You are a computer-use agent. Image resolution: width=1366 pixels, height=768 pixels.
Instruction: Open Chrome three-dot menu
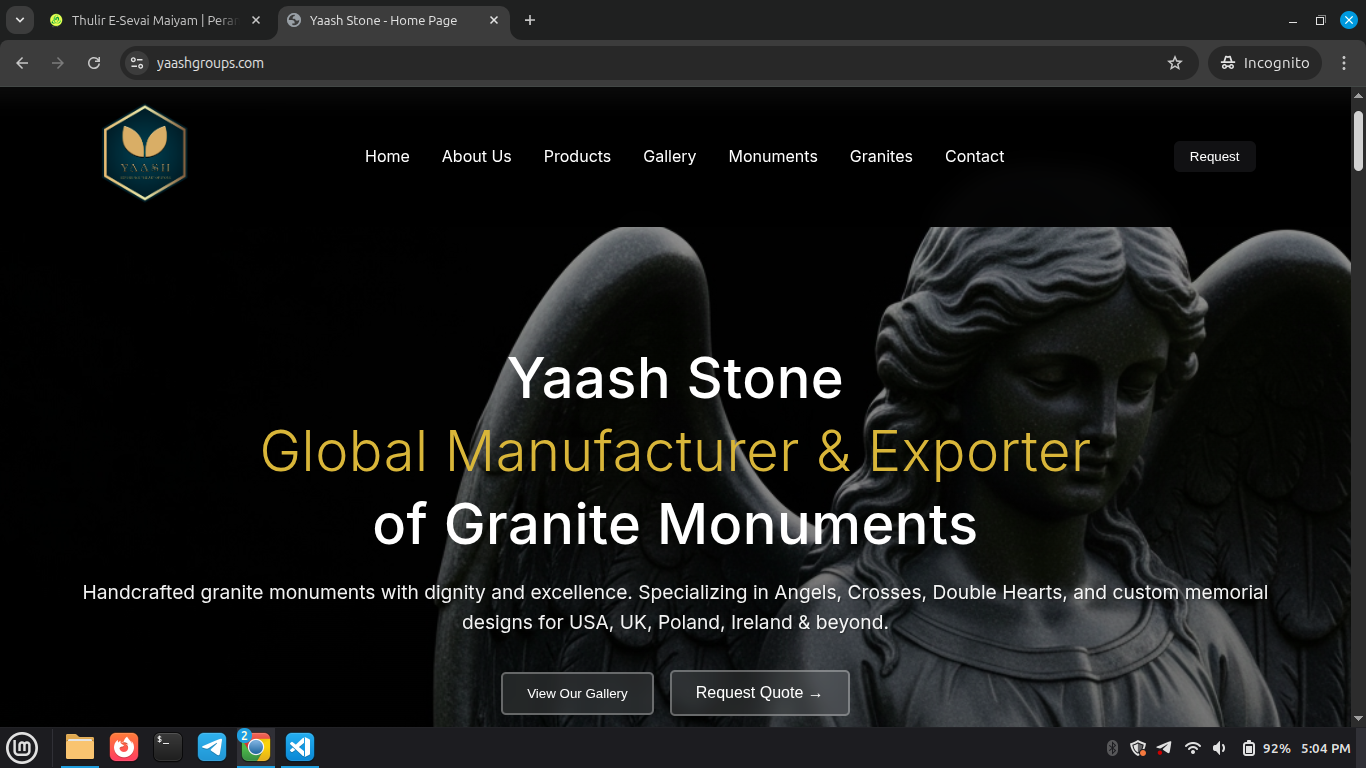(x=1344, y=63)
